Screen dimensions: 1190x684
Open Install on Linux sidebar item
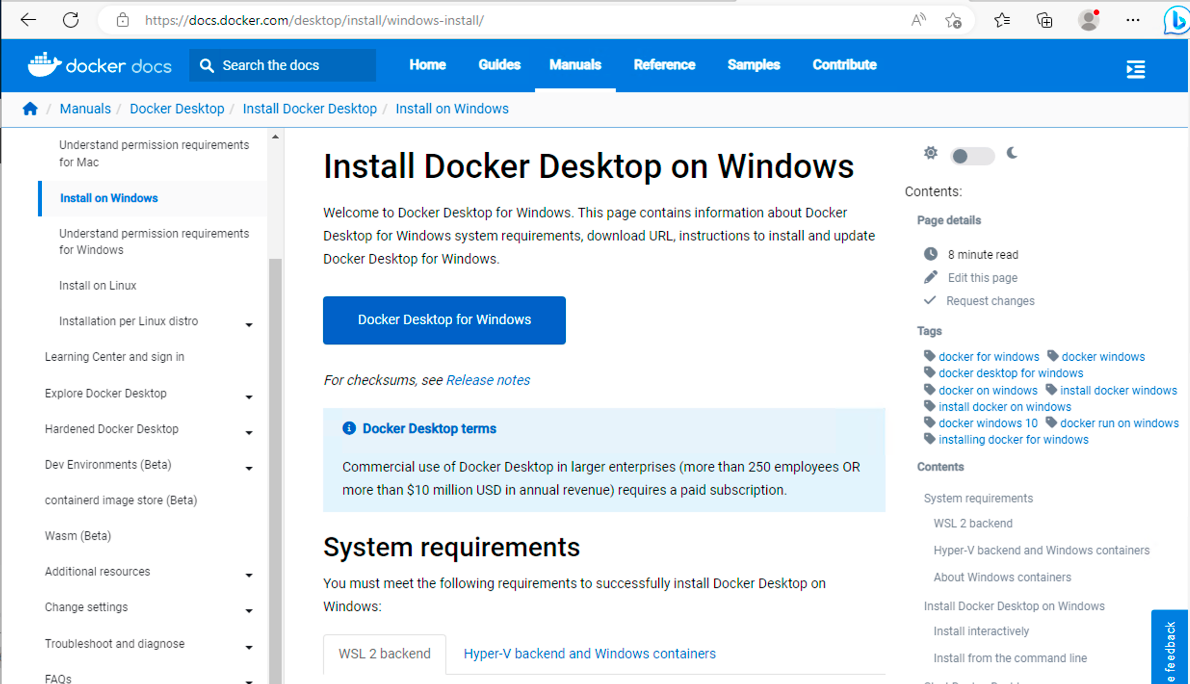[98, 285]
